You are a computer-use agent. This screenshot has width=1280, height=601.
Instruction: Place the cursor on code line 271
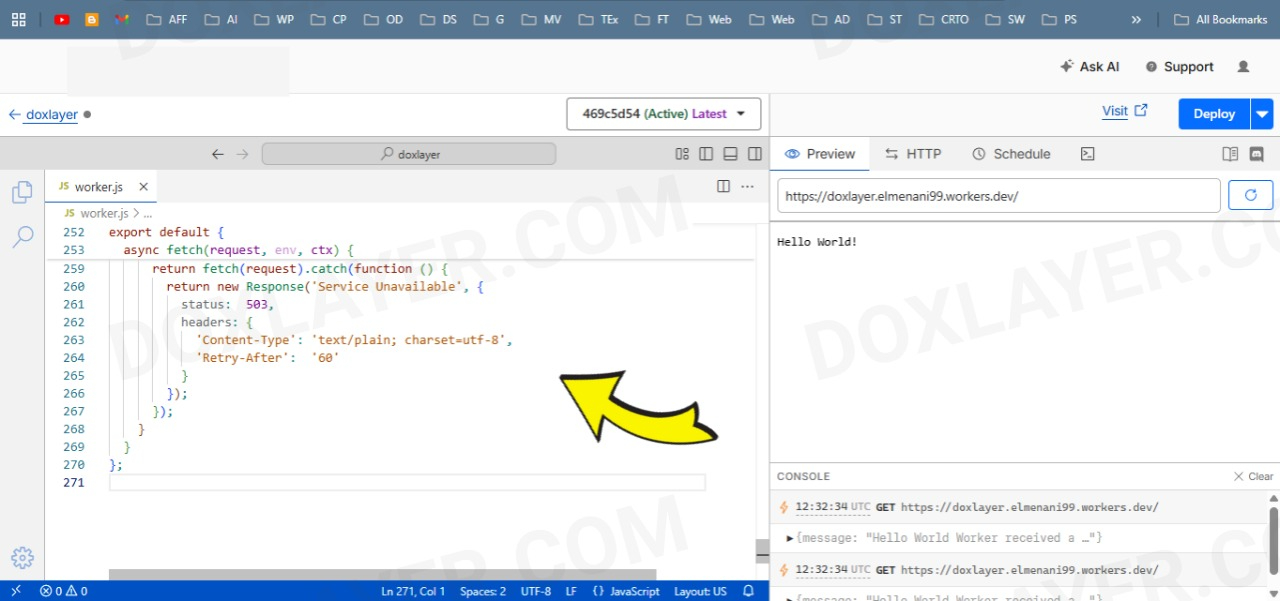(407, 483)
